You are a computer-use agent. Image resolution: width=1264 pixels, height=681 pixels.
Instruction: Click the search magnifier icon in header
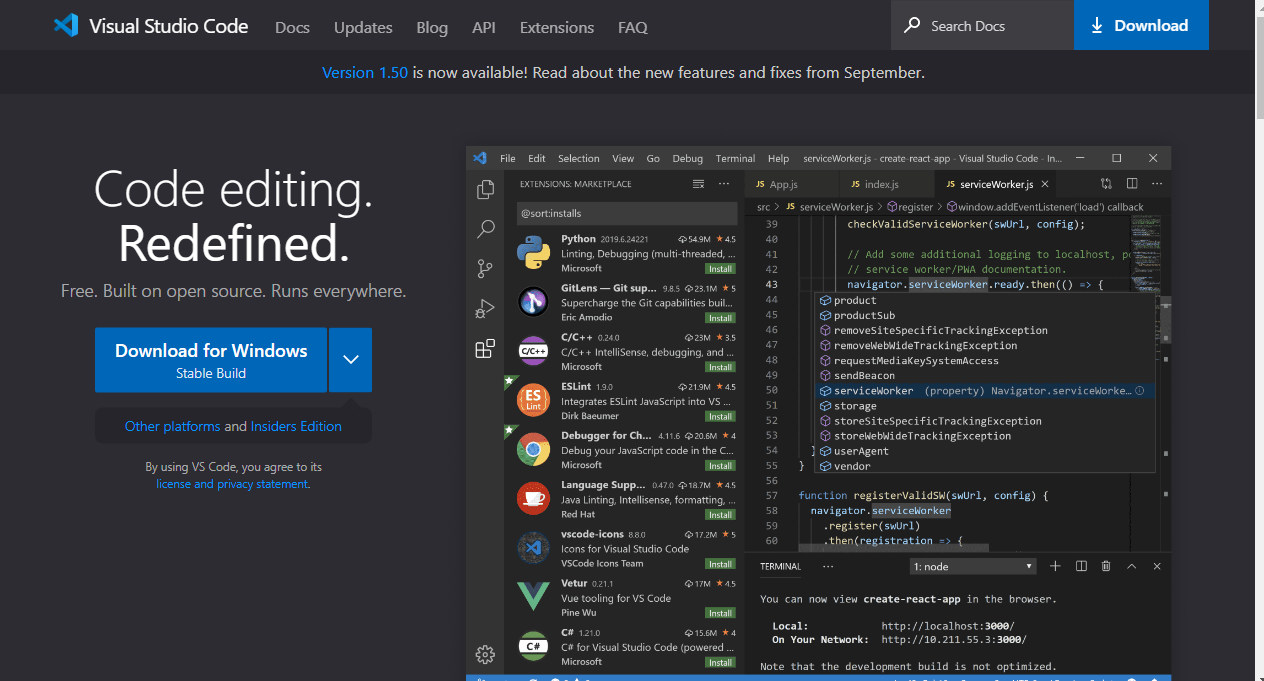coord(912,26)
